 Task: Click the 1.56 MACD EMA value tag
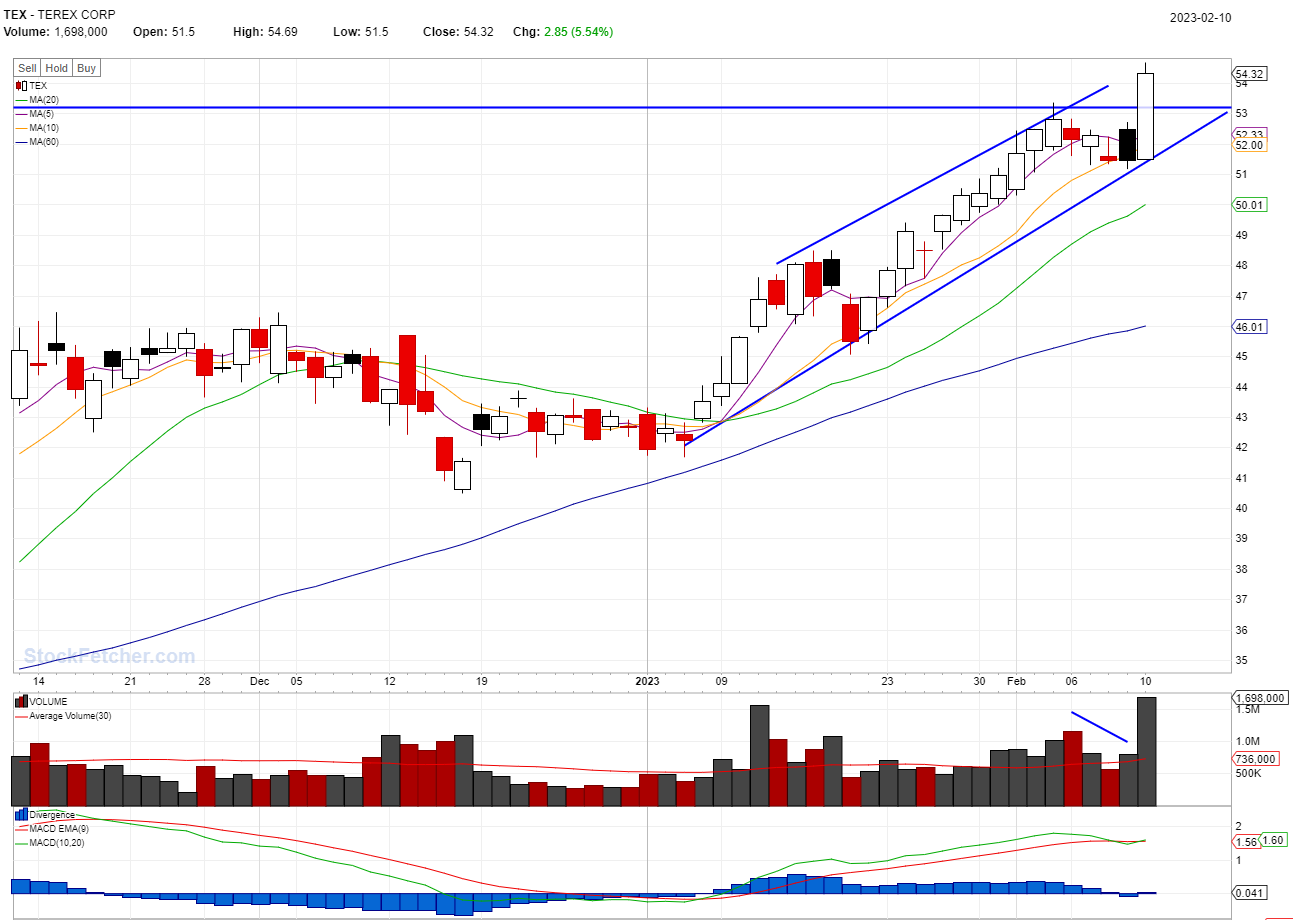tap(1244, 843)
